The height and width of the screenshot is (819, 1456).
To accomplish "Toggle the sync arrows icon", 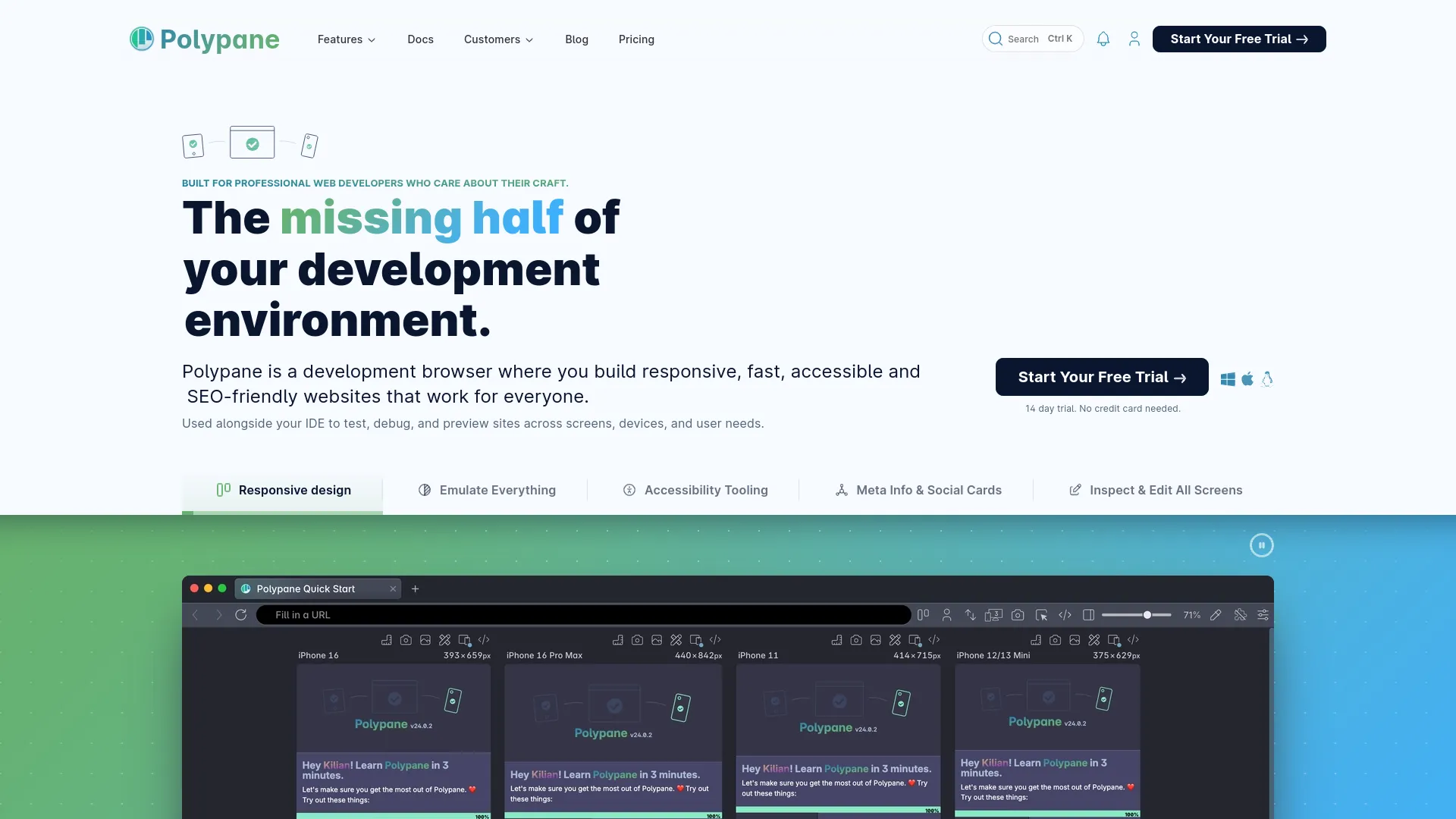I will [x=970, y=615].
